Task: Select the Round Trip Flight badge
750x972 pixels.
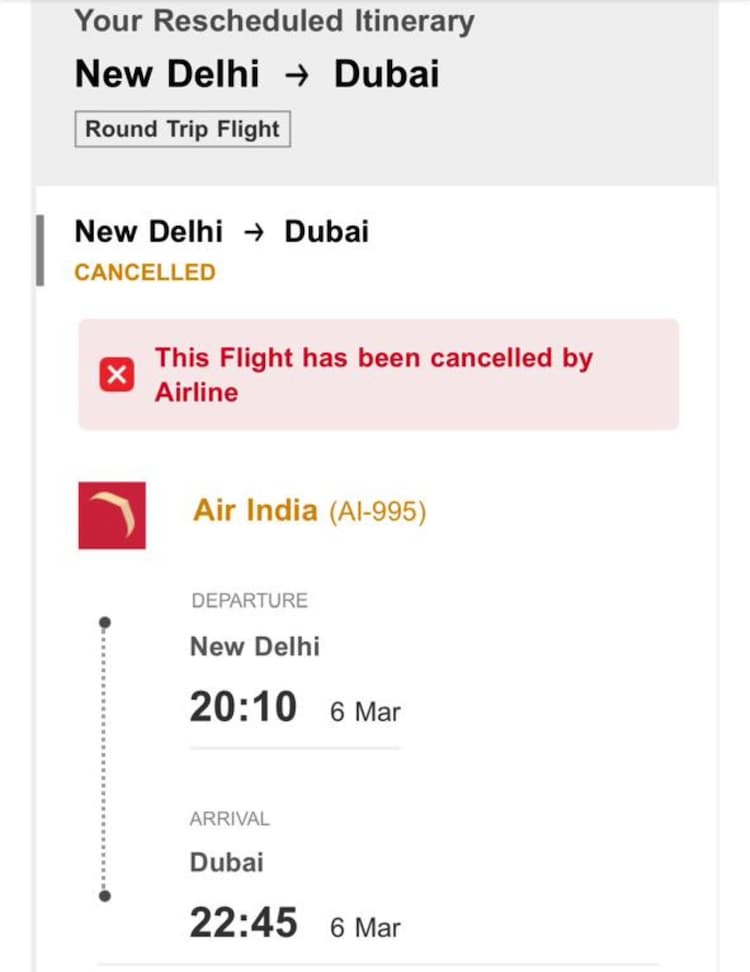Action: pyautogui.click(x=182, y=129)
